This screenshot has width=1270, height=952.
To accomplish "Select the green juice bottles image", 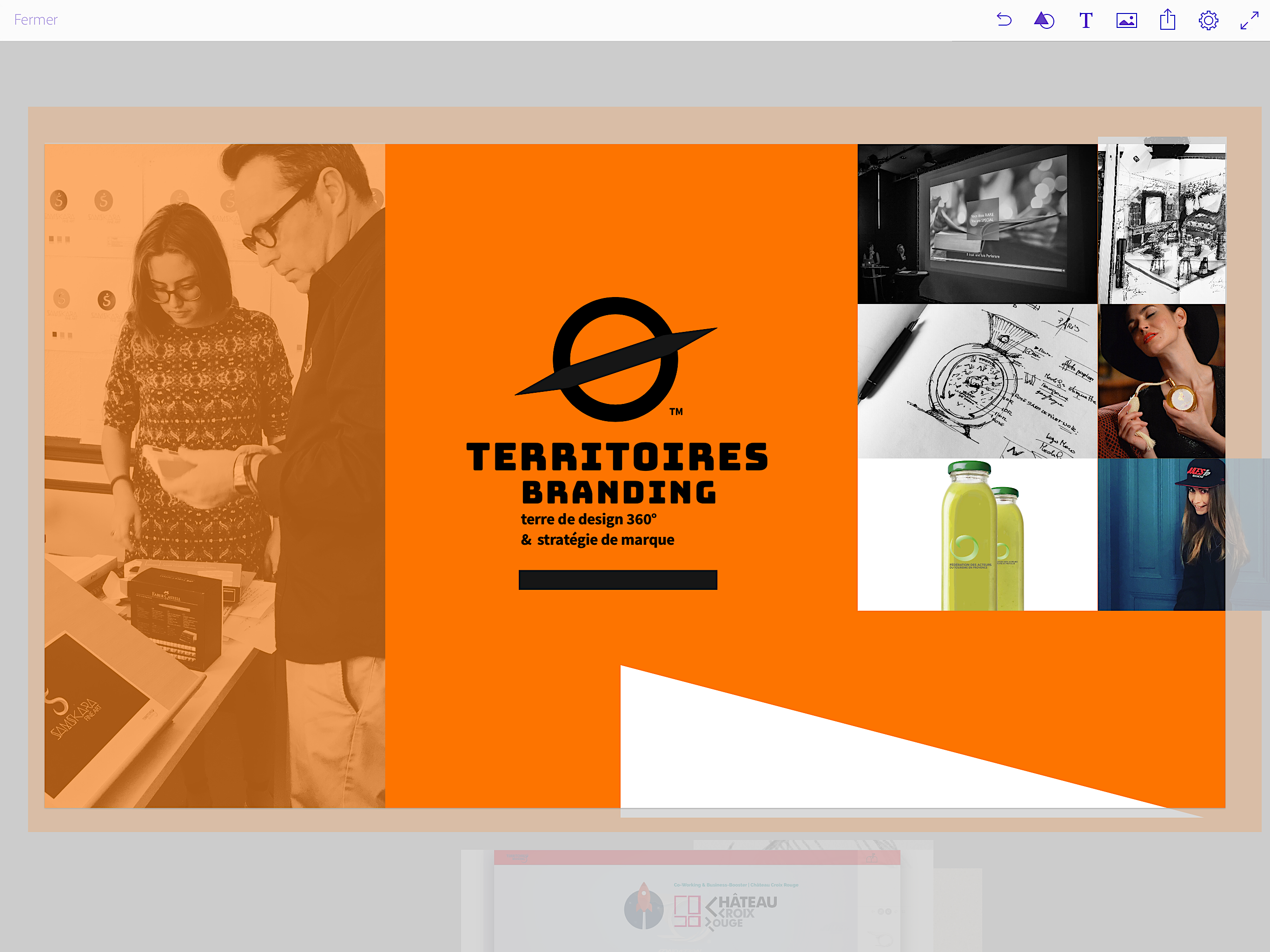I will coord(977,534).
